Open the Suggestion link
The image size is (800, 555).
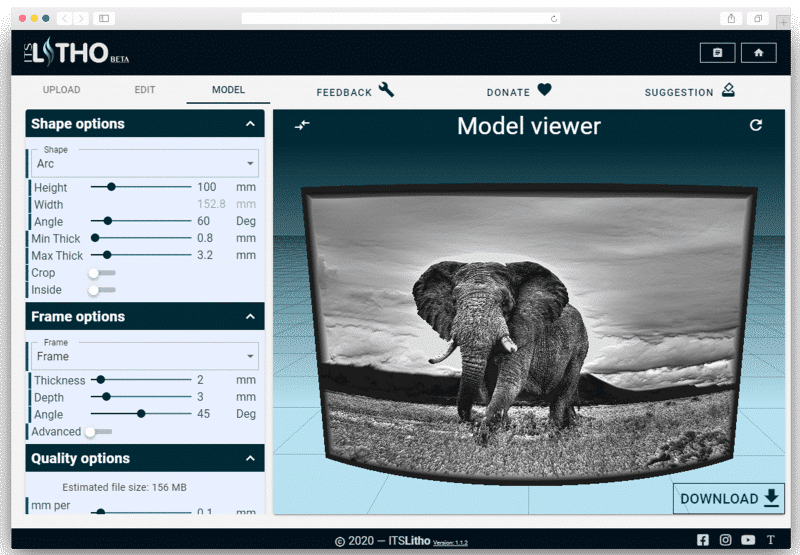[689, 90]
